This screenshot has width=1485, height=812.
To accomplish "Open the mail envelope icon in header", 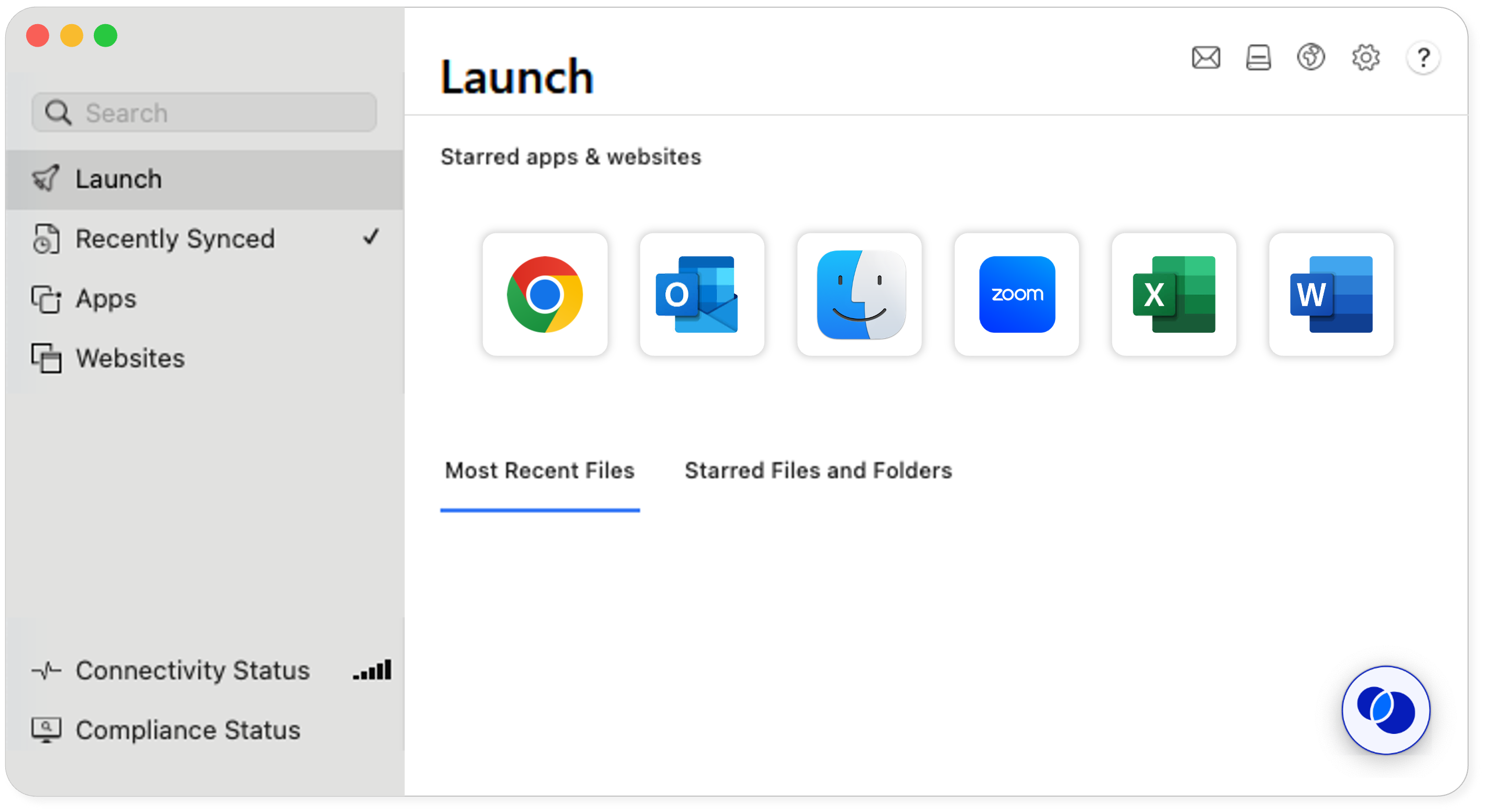I will pyautogui.click(x=1206, y=58).
